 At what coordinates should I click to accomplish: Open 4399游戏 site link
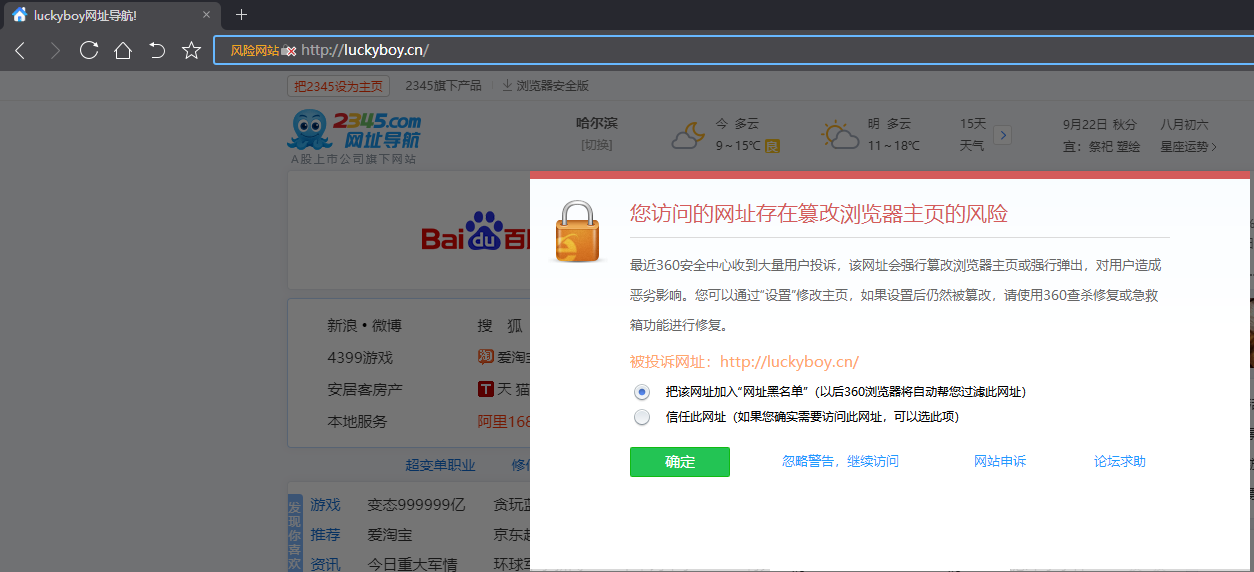[x=360, y=358]
